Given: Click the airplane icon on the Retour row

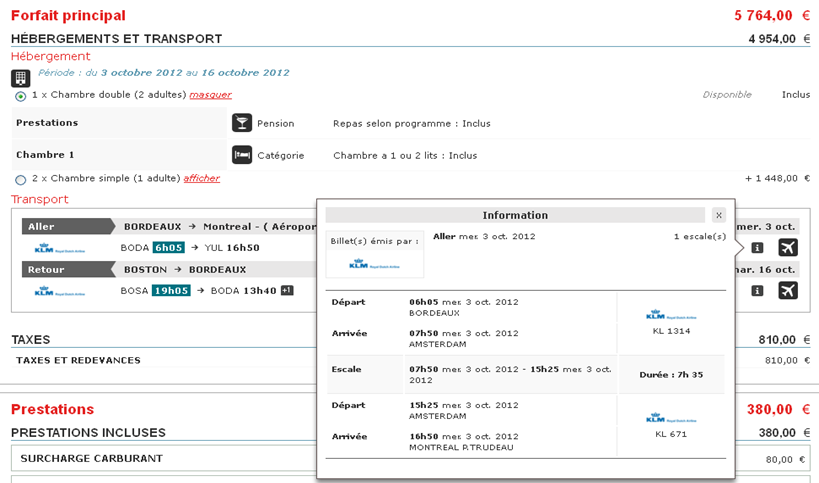Looking at the screenshot, I should 788,290.
